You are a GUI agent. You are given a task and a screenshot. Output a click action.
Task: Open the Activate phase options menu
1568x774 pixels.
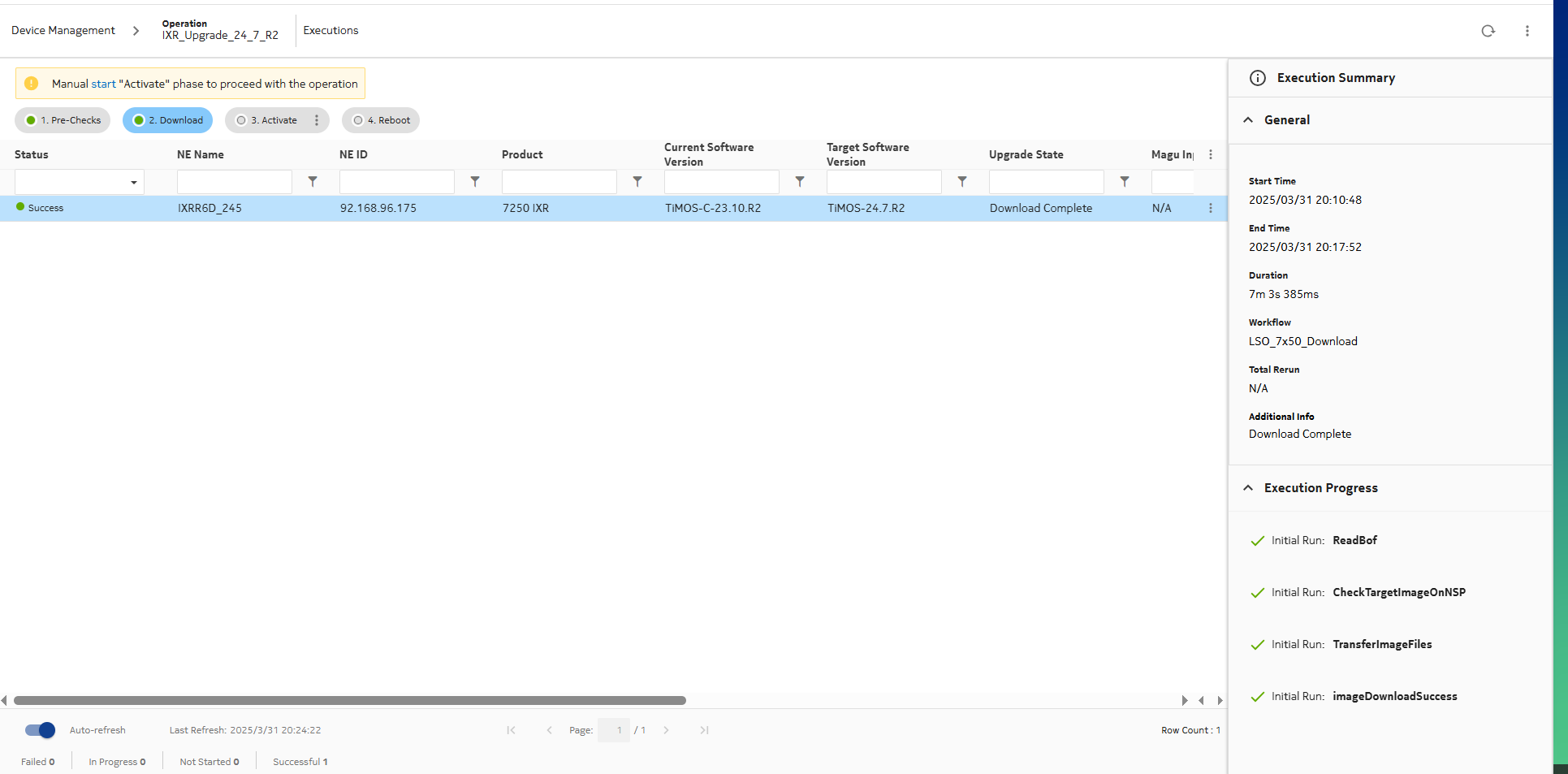(x=317, y=120)
